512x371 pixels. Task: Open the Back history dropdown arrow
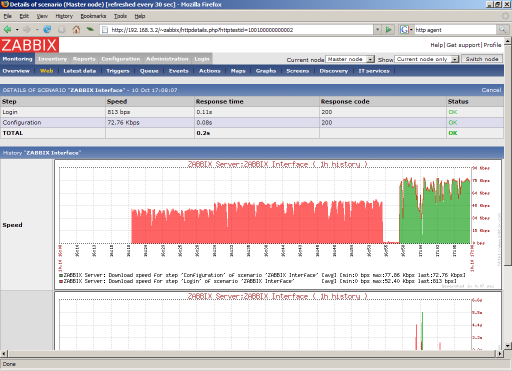17,30
